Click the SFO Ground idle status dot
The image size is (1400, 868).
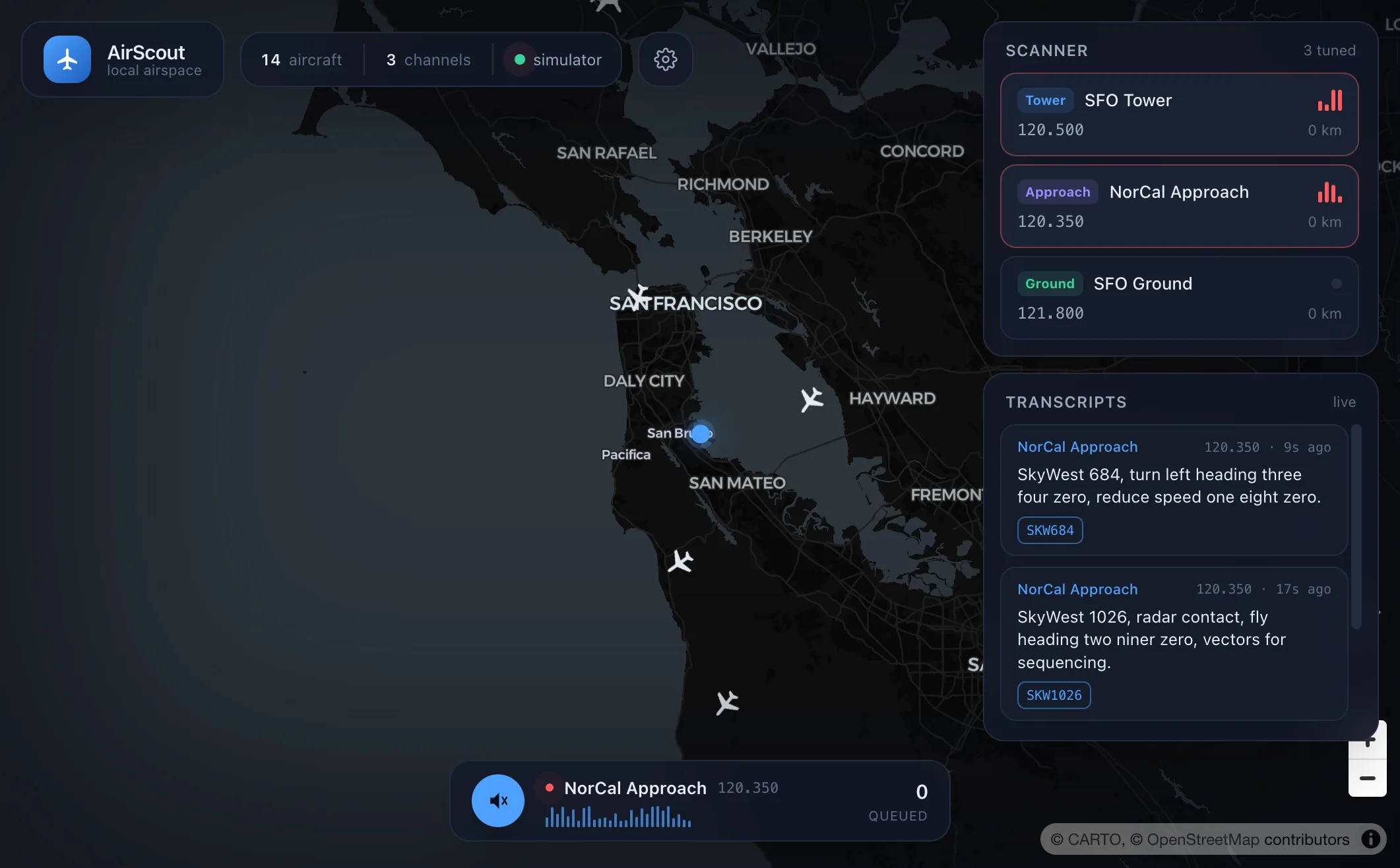point(1337,284)
